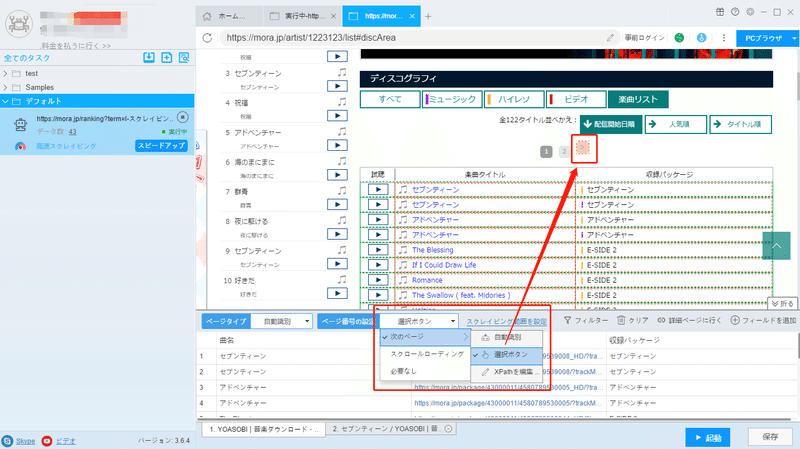Select the ミュージック discography filter
The height and width of the screenshot is (449, 800).
(x=452, y=99)
